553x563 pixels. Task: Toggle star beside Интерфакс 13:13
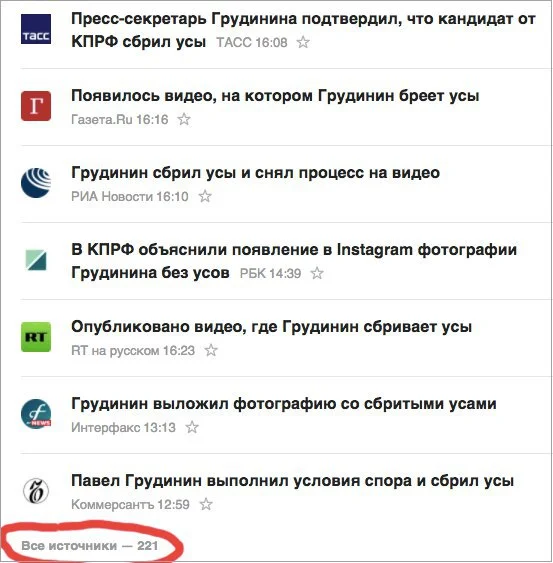coord(192,427)
